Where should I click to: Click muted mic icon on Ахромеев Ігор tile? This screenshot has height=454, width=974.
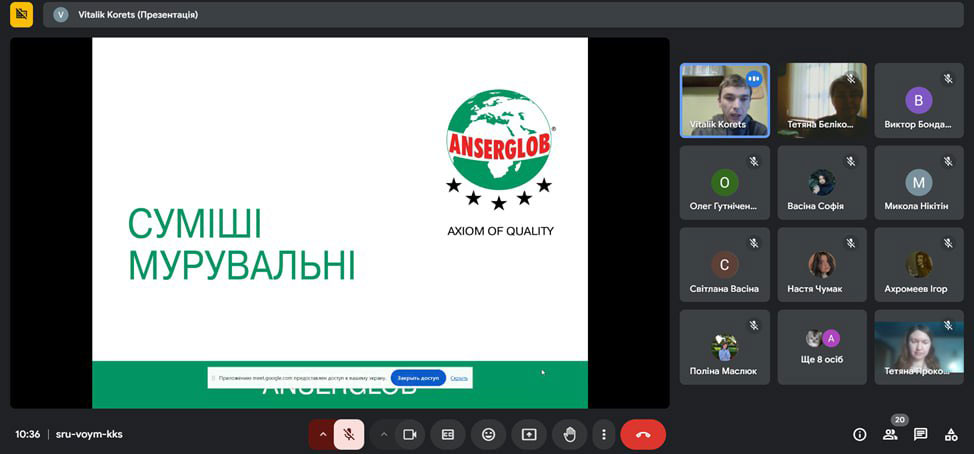coord(949,243)
